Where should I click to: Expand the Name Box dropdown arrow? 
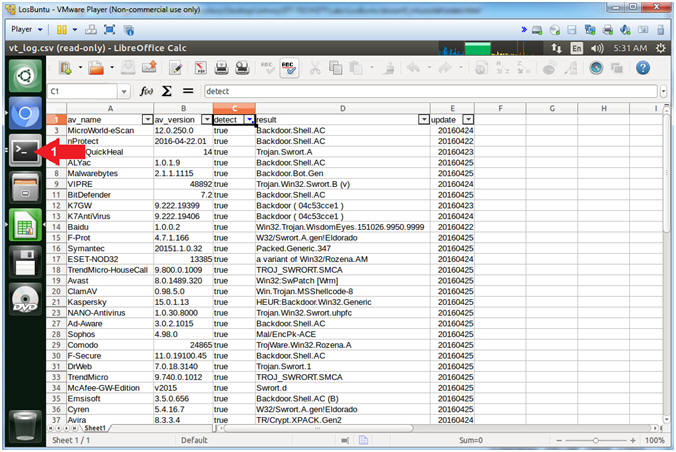point(124,91)
